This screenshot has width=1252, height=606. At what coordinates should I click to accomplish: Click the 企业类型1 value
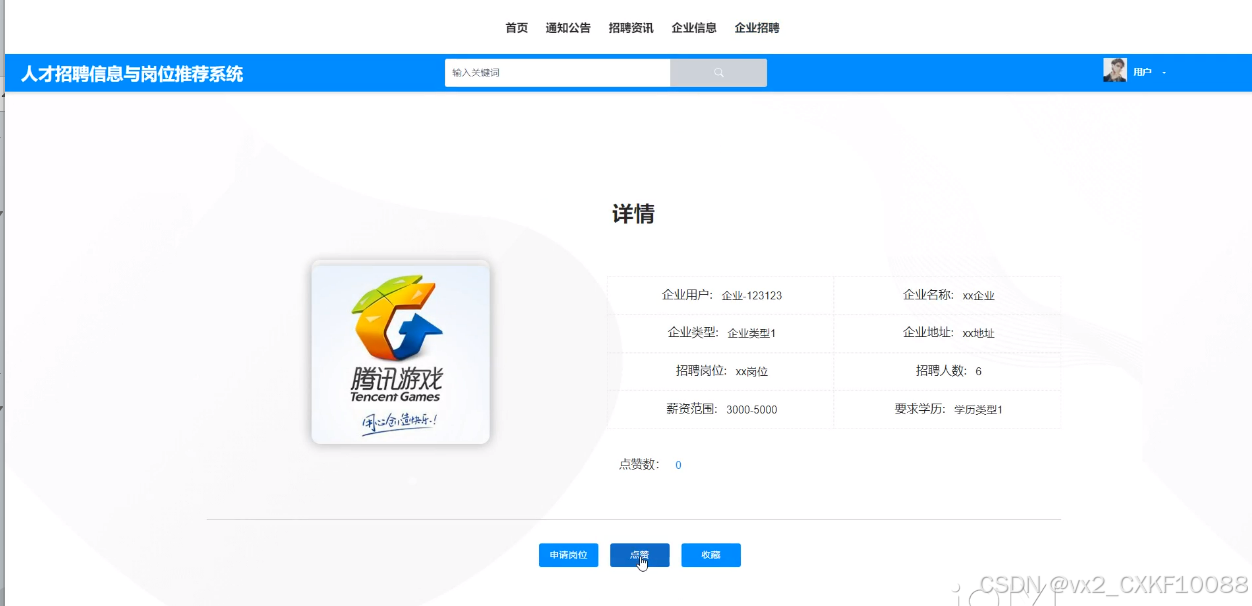click(752, 333)
